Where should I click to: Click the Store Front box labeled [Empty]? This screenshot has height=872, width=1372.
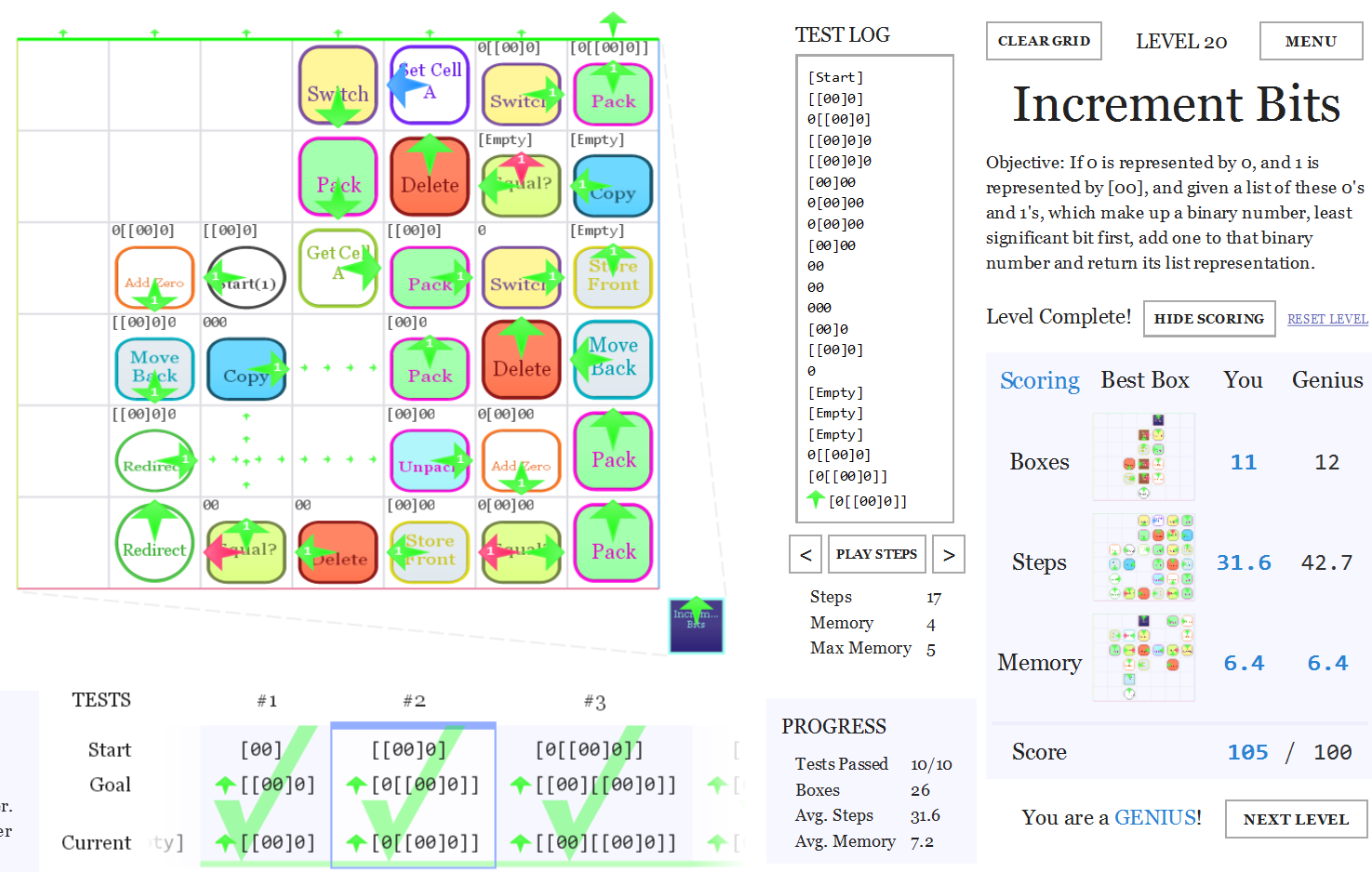(x=614, y=277)
